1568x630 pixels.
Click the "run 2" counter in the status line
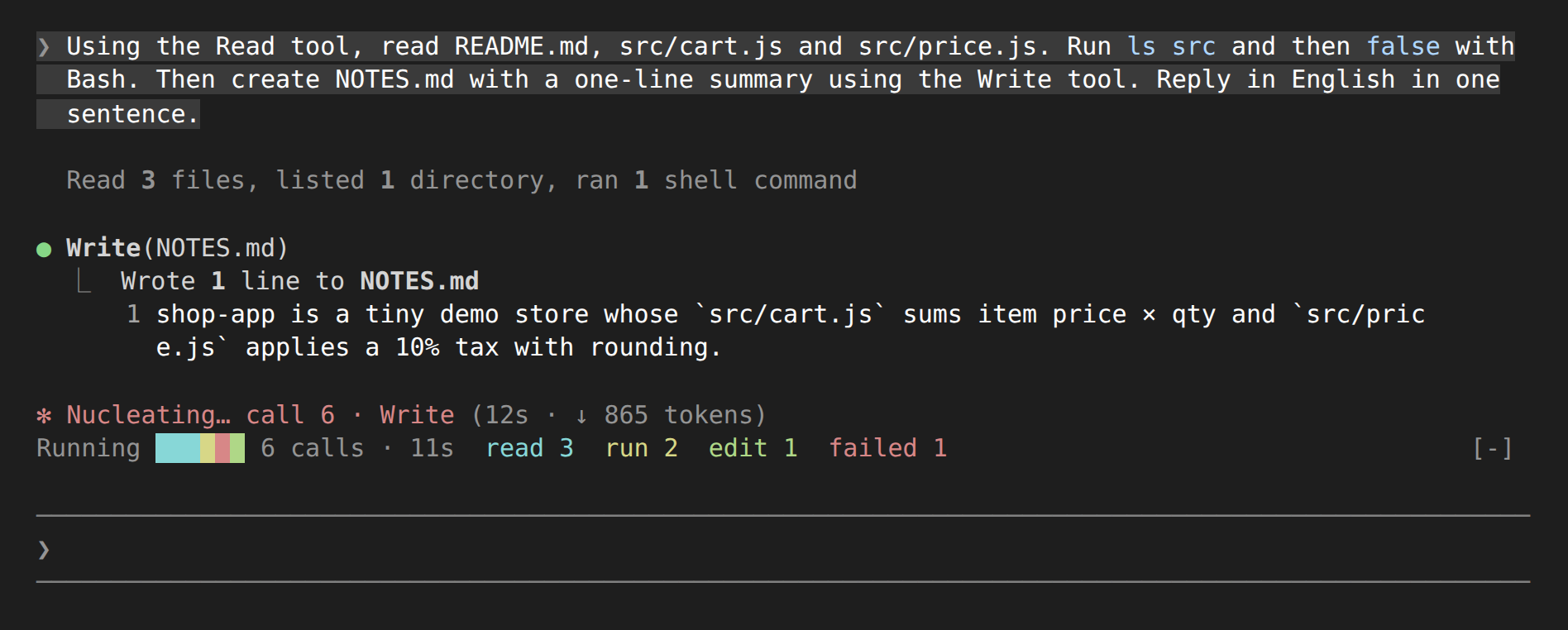coord(642,448)
